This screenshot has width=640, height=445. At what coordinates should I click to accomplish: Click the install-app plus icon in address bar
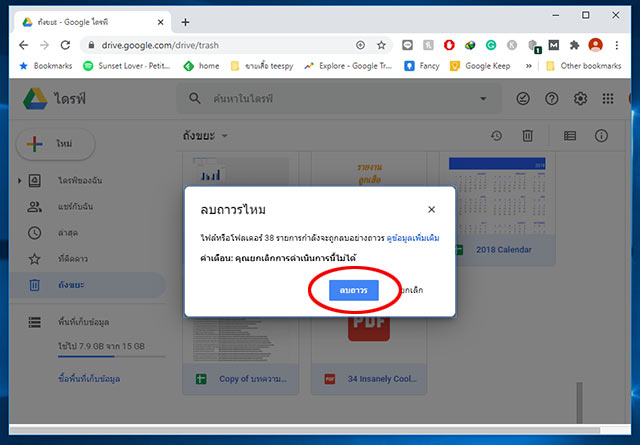point(360,45)
